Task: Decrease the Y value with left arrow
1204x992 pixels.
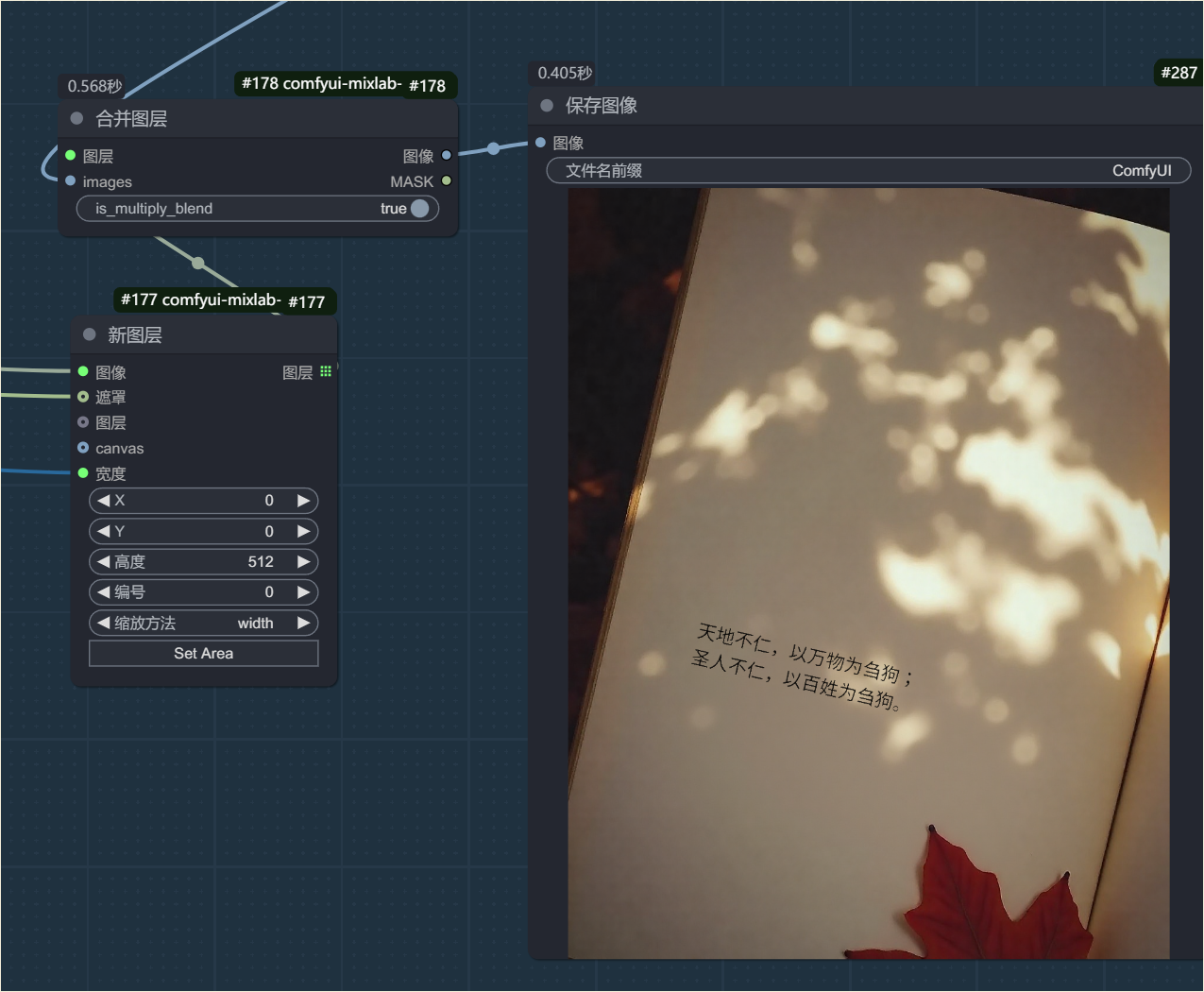Action: [104, 531]
